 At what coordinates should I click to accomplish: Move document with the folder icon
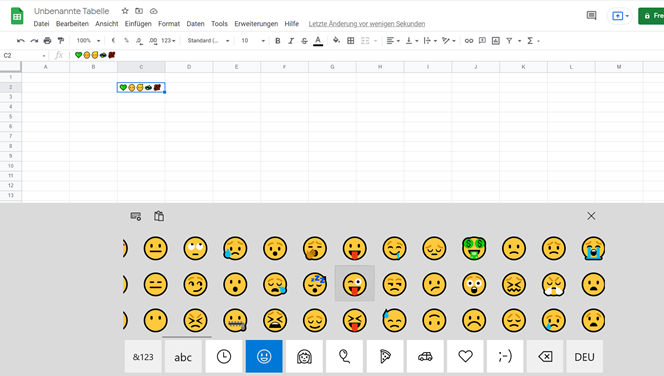(139, 11)
